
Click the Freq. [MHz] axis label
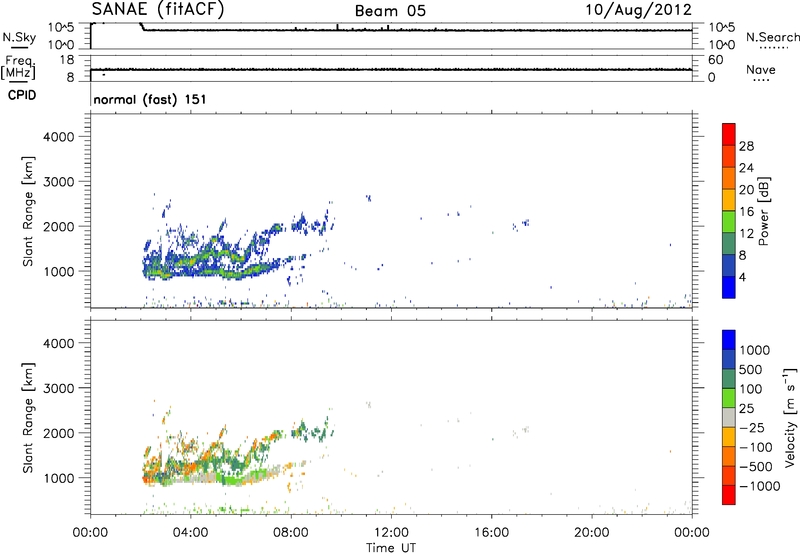[18, 68]
